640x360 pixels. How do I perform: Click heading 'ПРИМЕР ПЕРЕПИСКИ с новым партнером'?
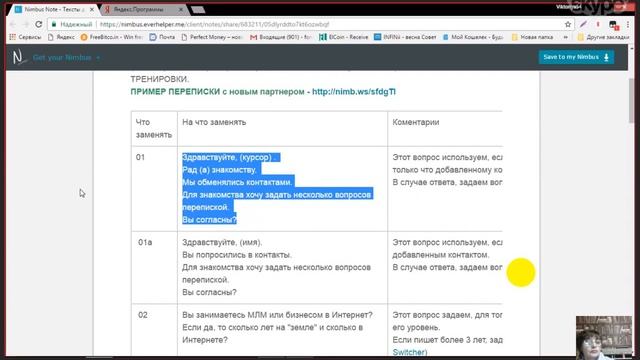coord(218,92)
